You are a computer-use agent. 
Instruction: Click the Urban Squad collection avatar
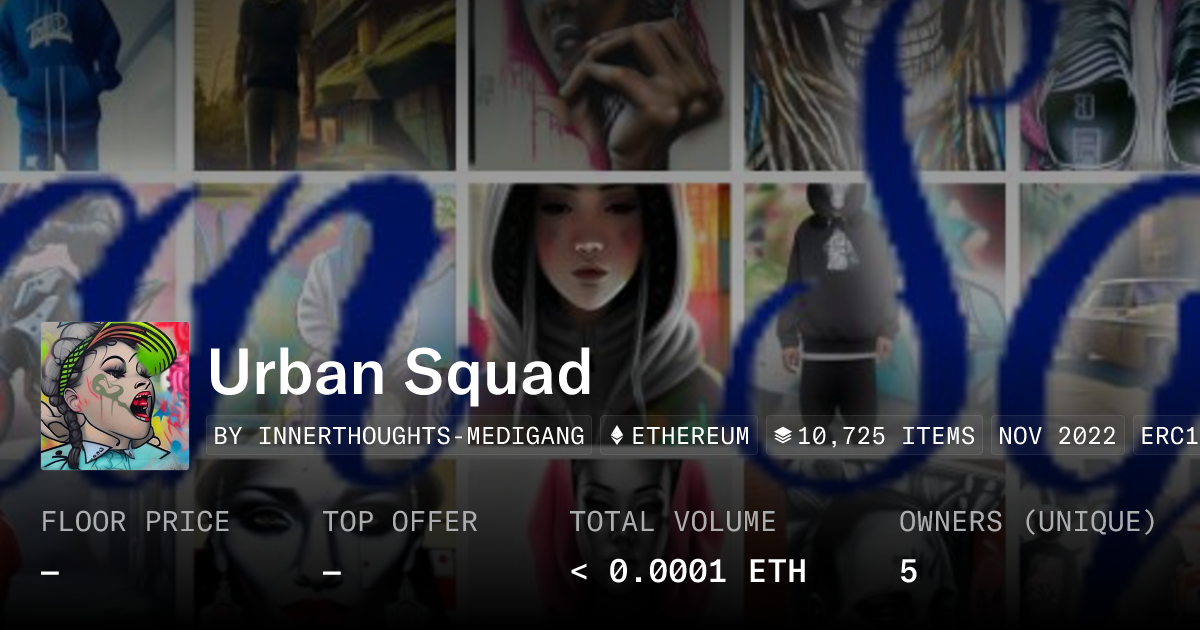click(x=115, y=396)
